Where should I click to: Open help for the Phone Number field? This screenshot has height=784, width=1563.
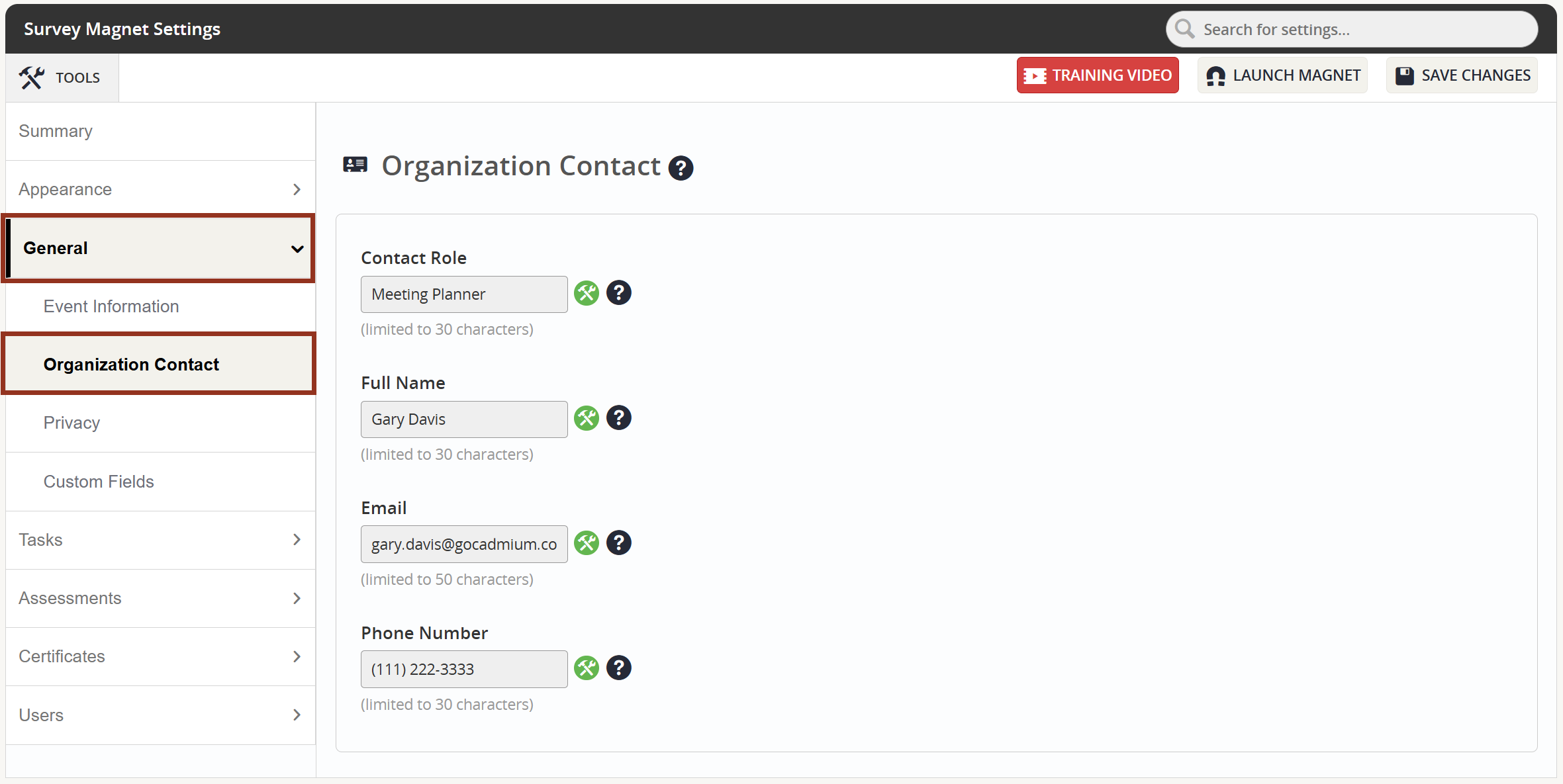click(619, 668)
